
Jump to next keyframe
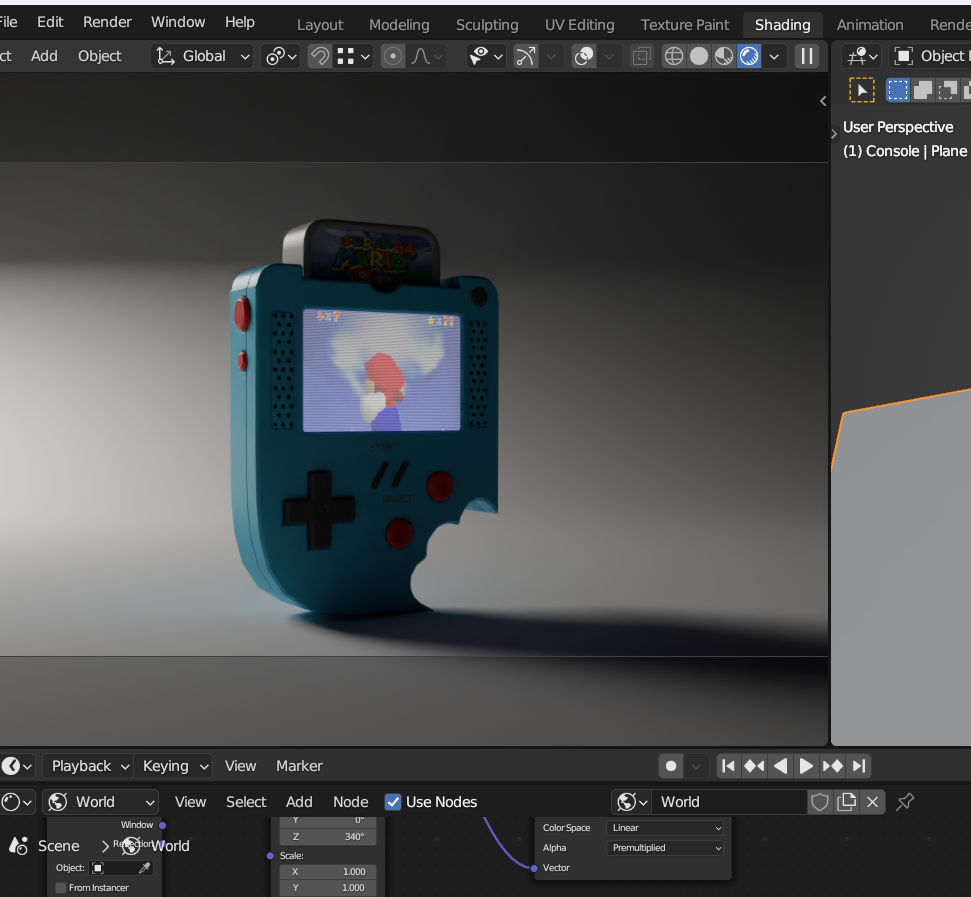click(832, 766)
